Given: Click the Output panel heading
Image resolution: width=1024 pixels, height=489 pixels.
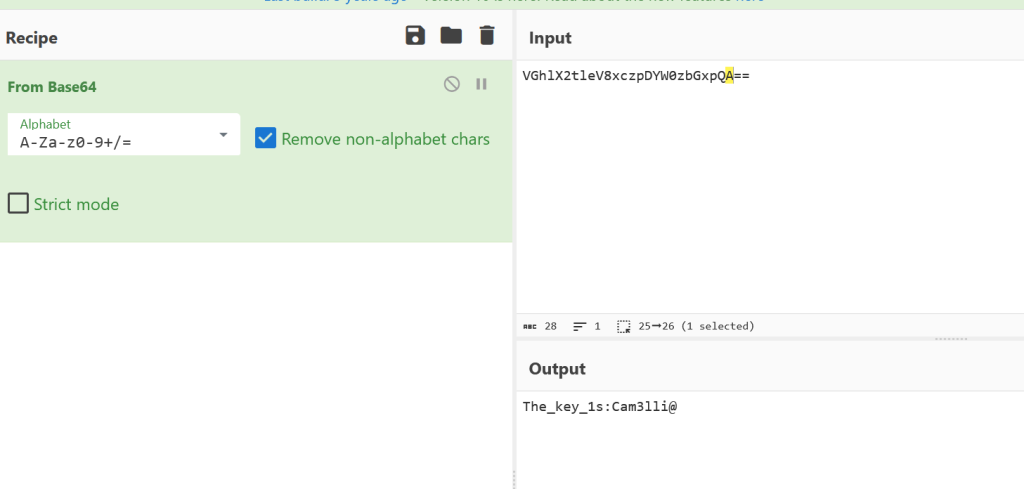Looking at the screenshot, I should (x=557, y=369).
